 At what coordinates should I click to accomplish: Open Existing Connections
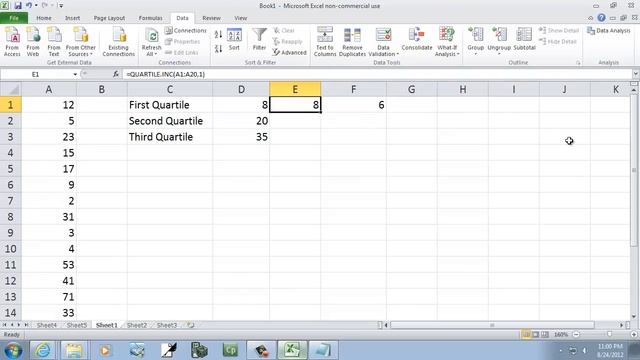pyautogui.click(x=118, y=42)
